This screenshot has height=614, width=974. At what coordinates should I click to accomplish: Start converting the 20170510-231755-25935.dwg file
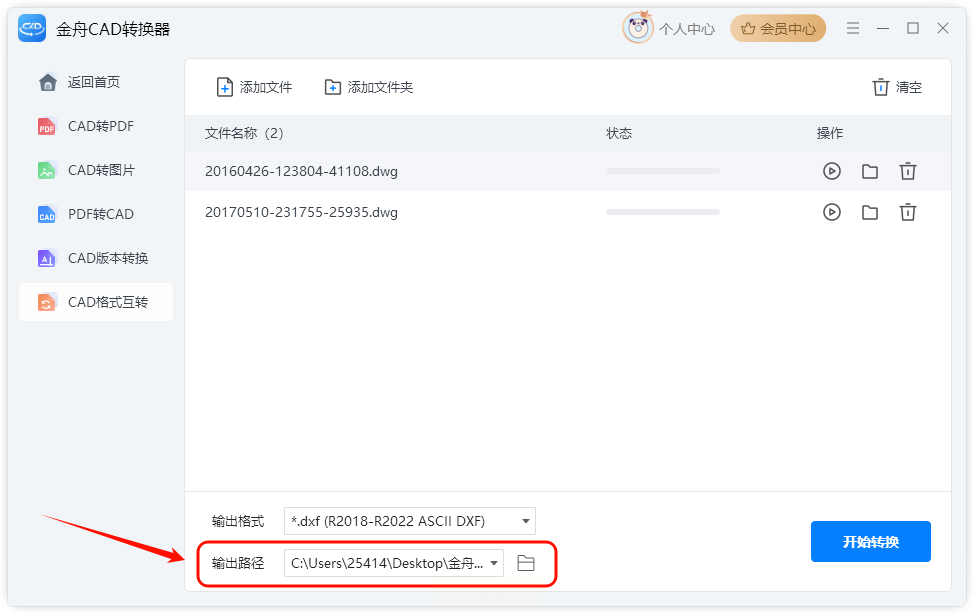(x=832, y=213)
